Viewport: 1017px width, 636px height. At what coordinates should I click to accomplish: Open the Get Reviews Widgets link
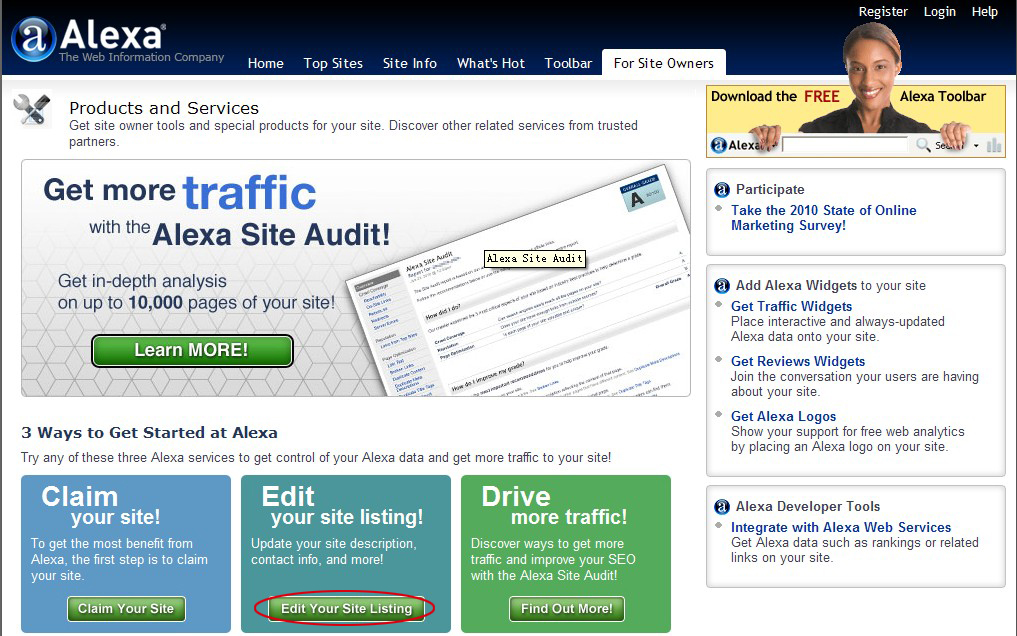(798, 361)
